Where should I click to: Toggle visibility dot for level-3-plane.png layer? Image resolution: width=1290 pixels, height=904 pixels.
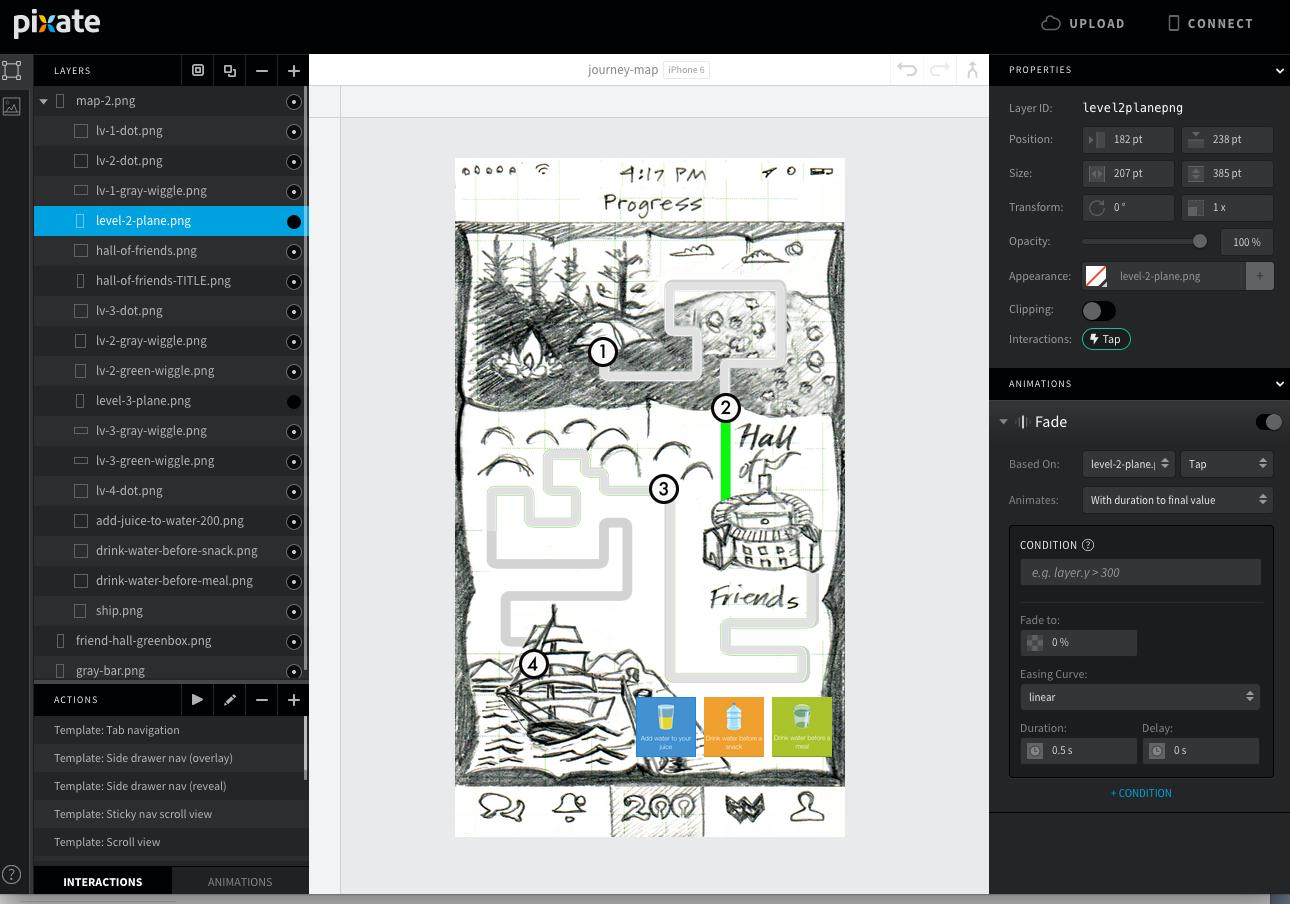tap(294, 401)
